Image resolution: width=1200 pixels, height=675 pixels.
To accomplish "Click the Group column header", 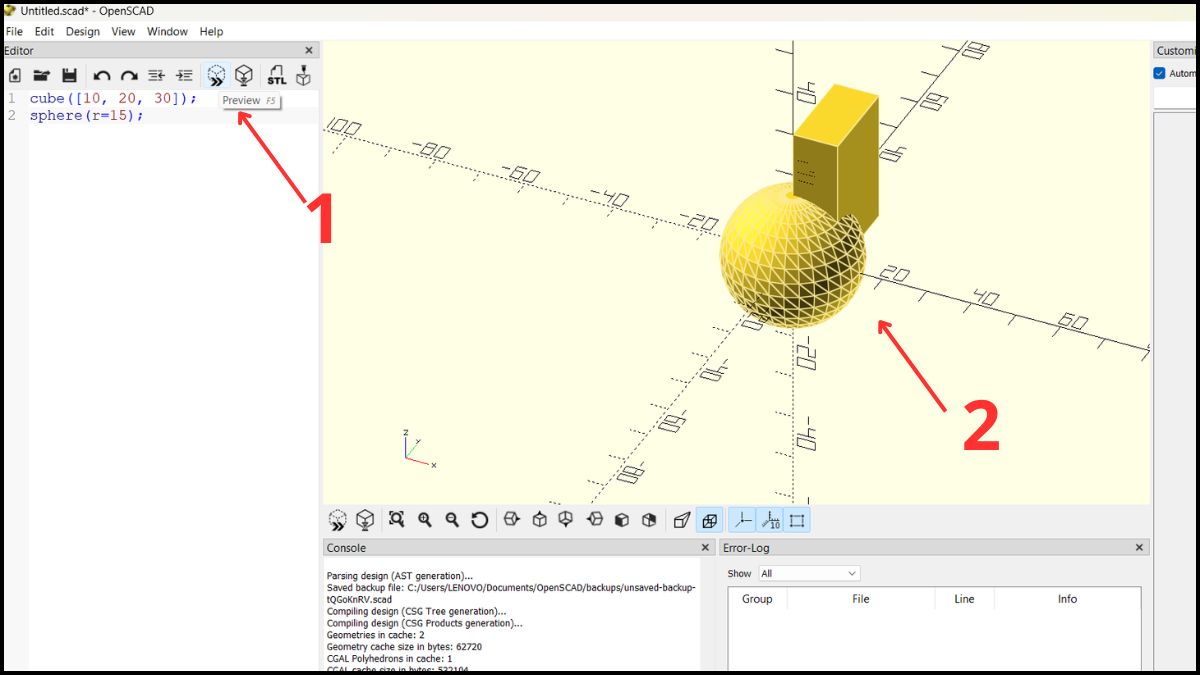I will [x=757, y=599].
